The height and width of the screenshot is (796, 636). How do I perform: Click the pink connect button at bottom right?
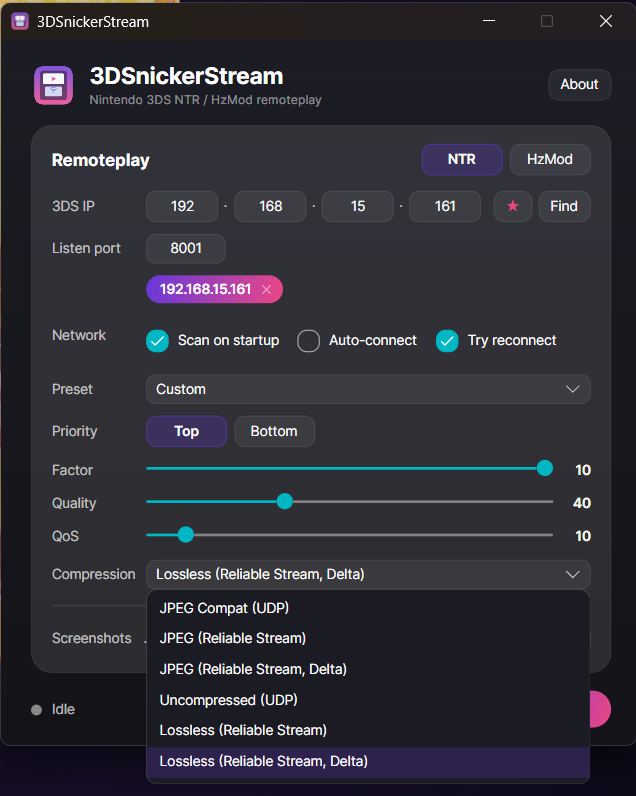(x=600, y=709)
